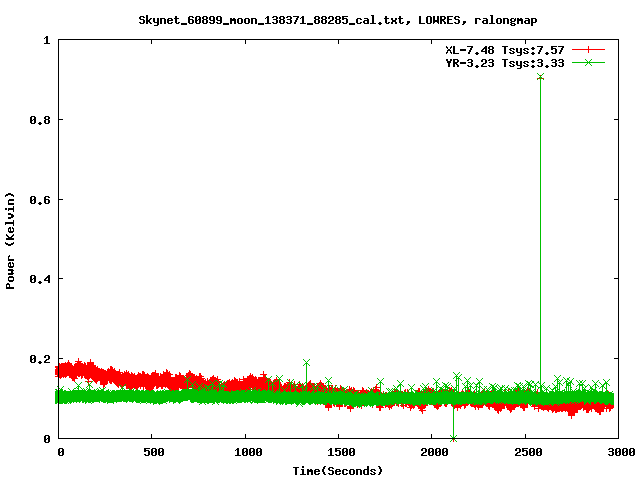
Task: Click the red XL legend line sample
Action: [588, 50]
